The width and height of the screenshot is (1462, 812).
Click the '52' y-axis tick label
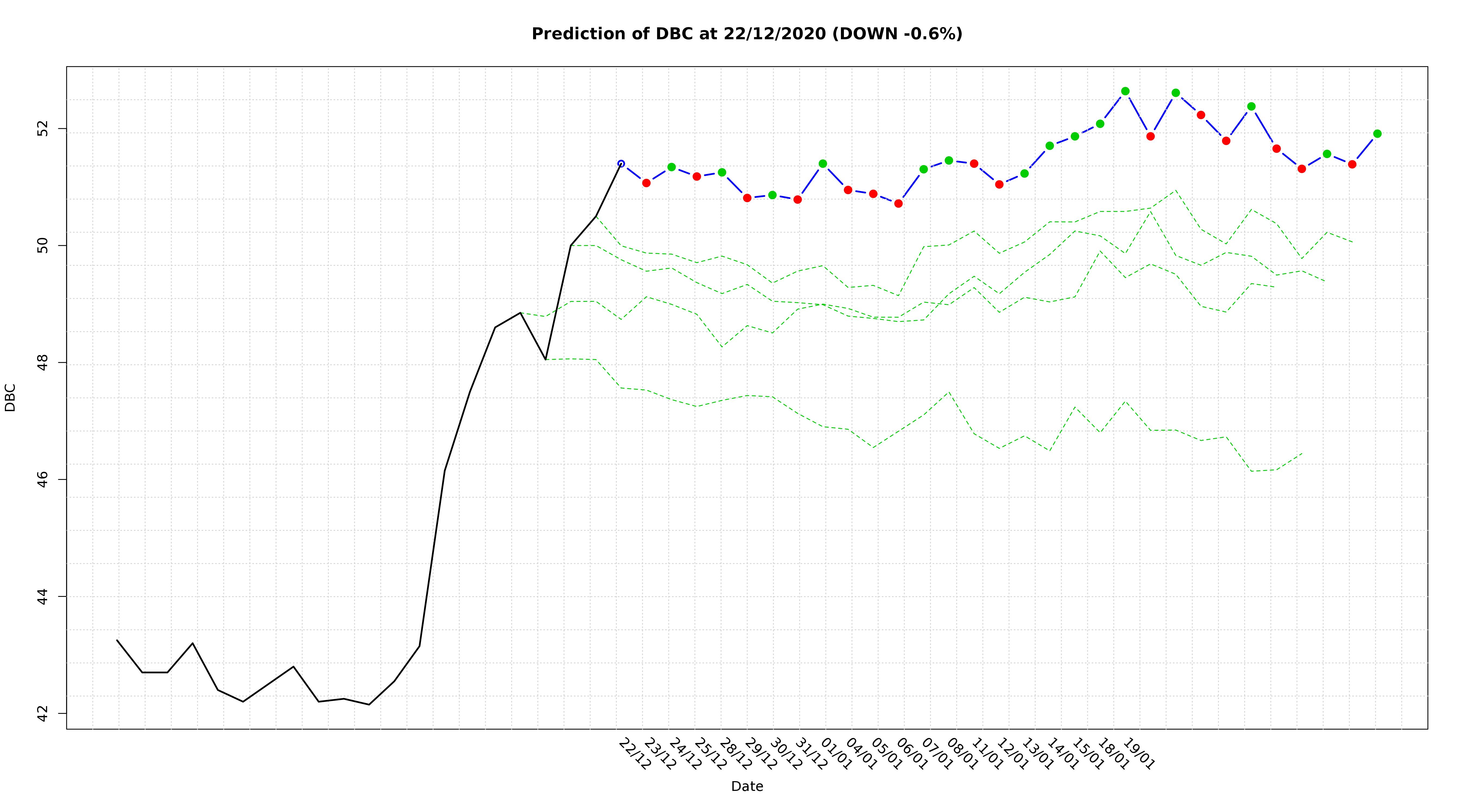[x=43, y=129]
